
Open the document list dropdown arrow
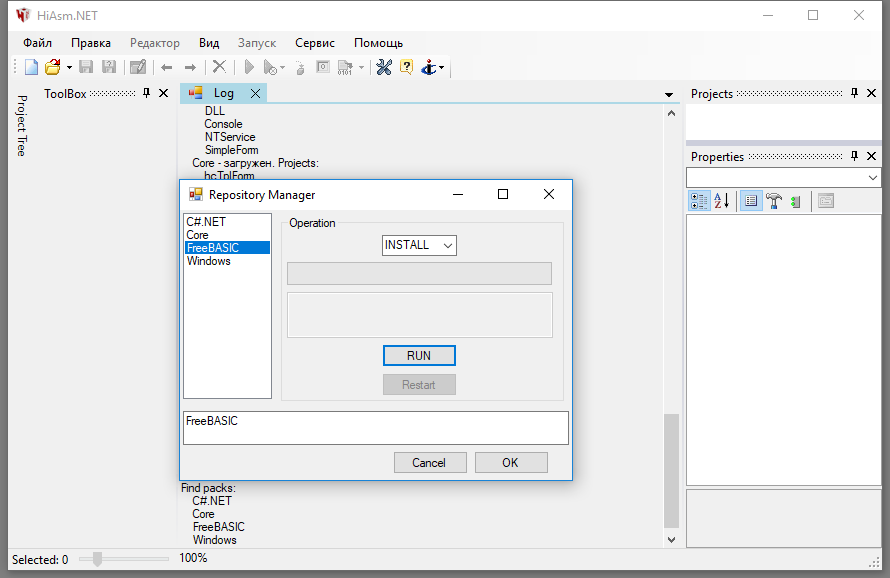669,94
